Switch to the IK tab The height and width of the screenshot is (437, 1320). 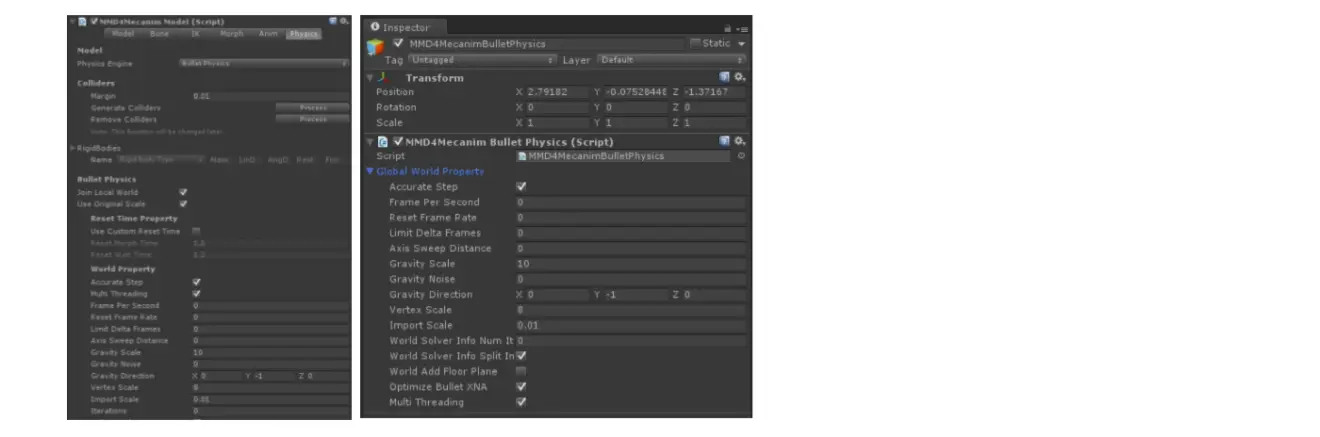[x=196, y=34]
